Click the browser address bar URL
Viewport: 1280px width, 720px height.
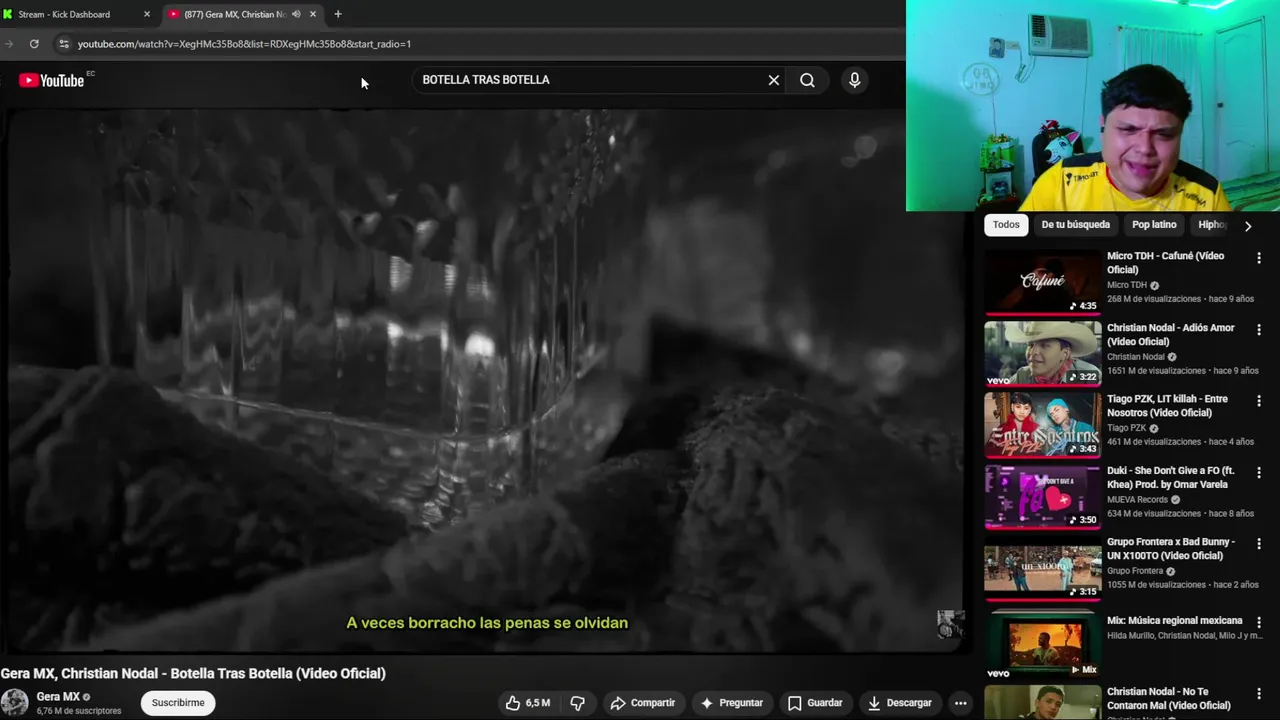(244, 44)
